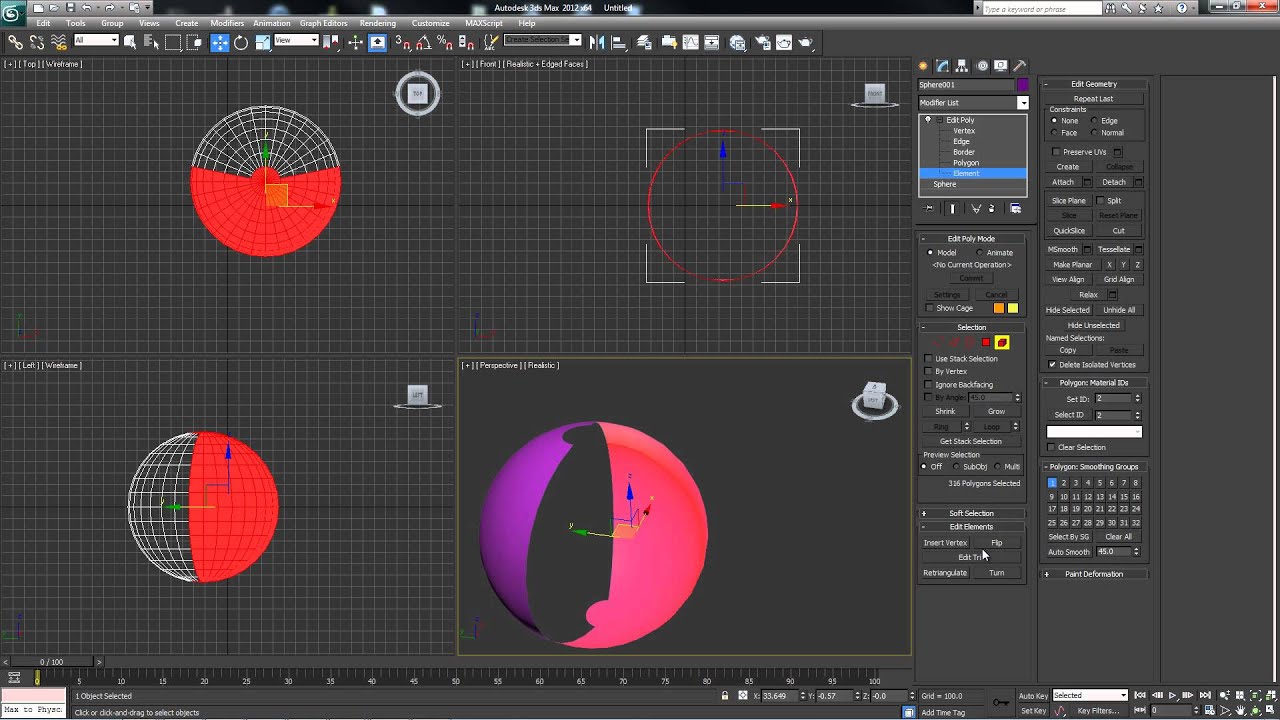Viewport: 1280px width, 720px height.
Task: Enable Preserve UVs checkbox
Action: [1056, 152]
